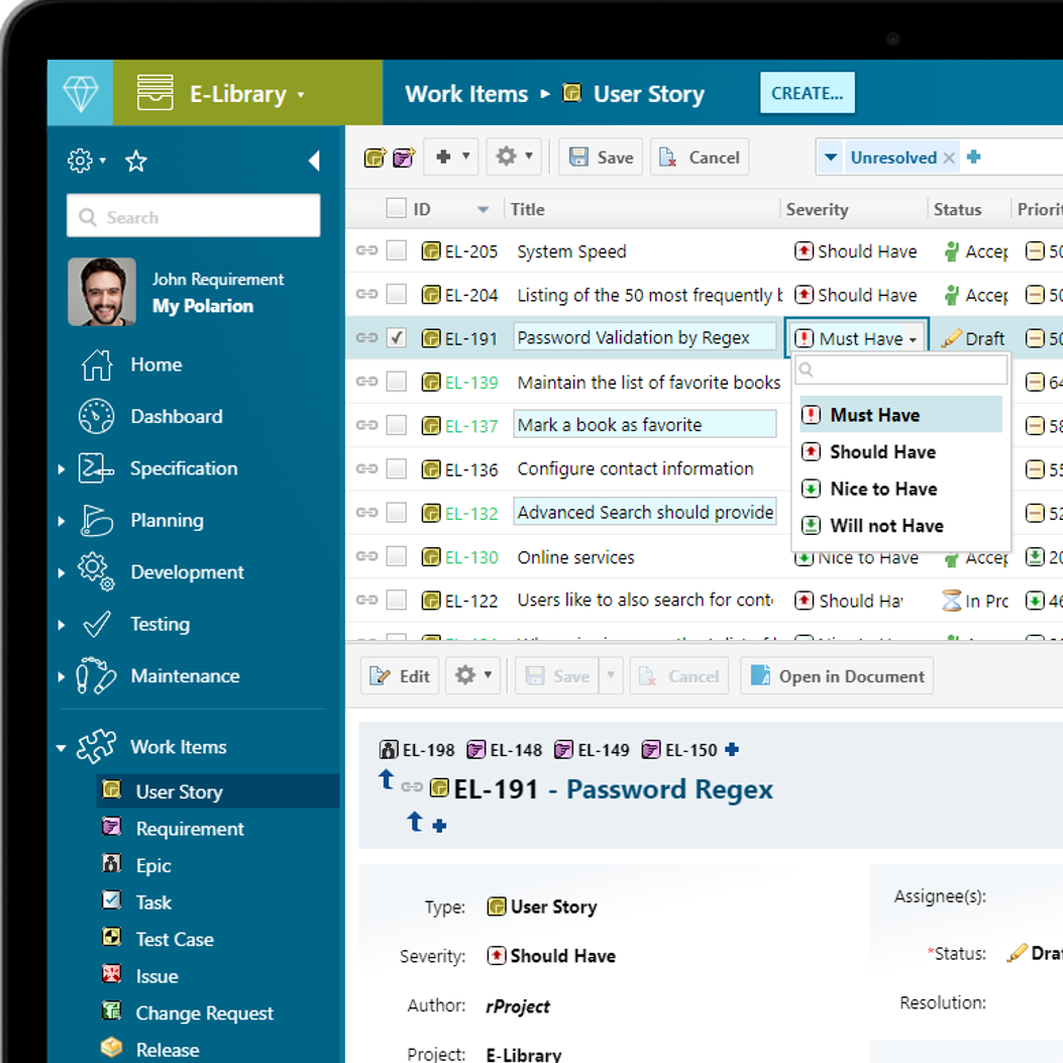This screenshot has width=1063, height=1063.
Task: Click the Polarion diamond logo icon
Action: click(x=80, y=93)
